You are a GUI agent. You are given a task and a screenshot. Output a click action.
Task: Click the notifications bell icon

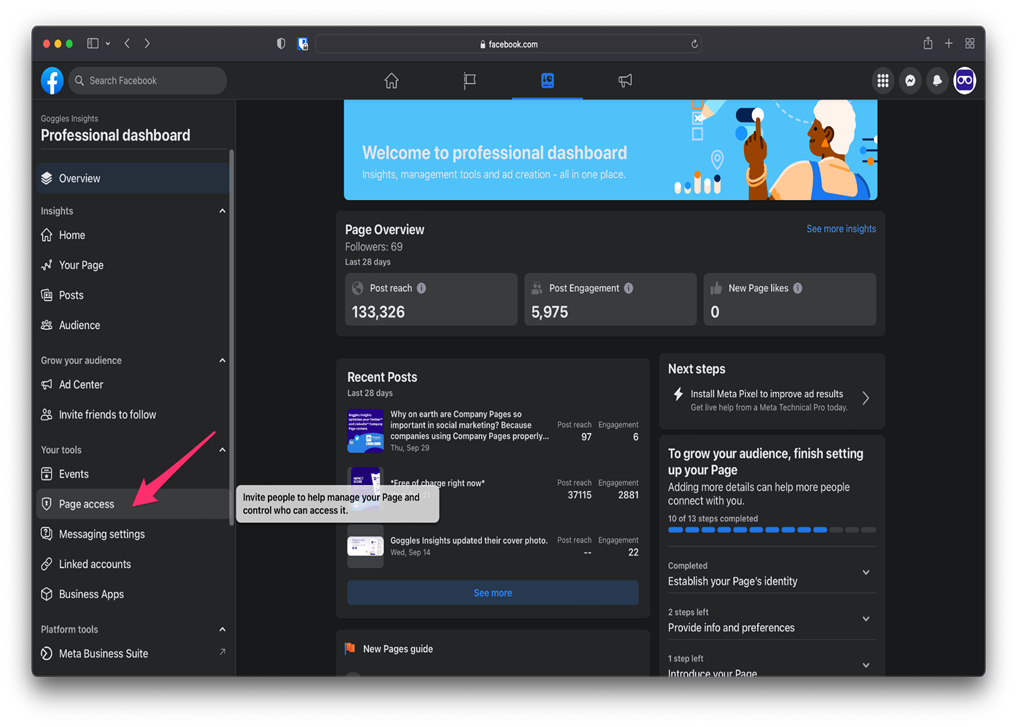pos(937,81)
